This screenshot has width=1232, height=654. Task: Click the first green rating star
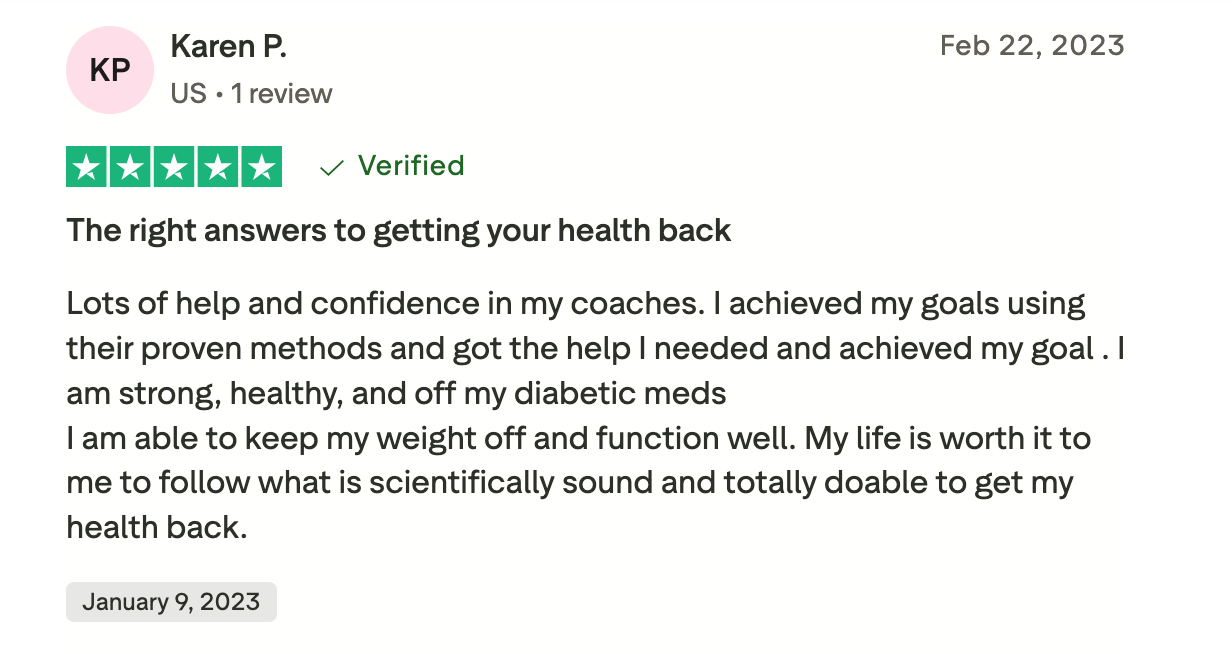point(87,167)
